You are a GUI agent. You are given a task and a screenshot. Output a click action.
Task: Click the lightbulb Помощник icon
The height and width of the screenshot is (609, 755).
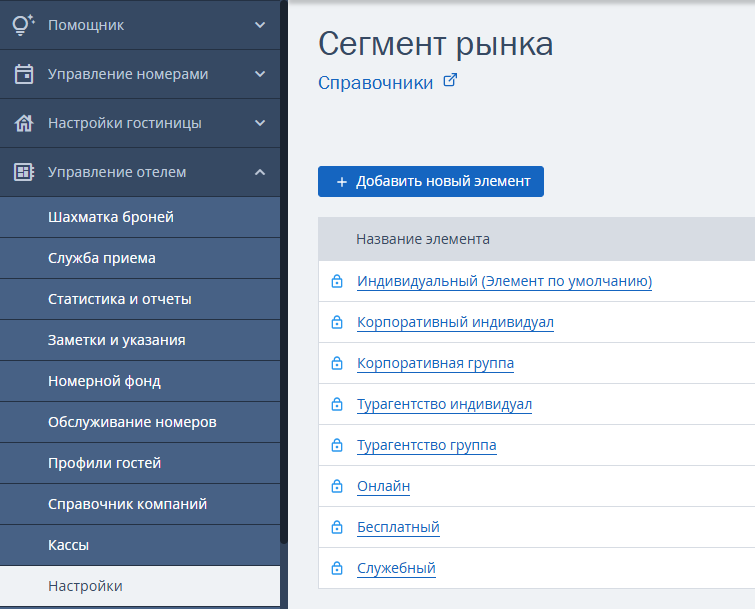(x=24, y=25)
